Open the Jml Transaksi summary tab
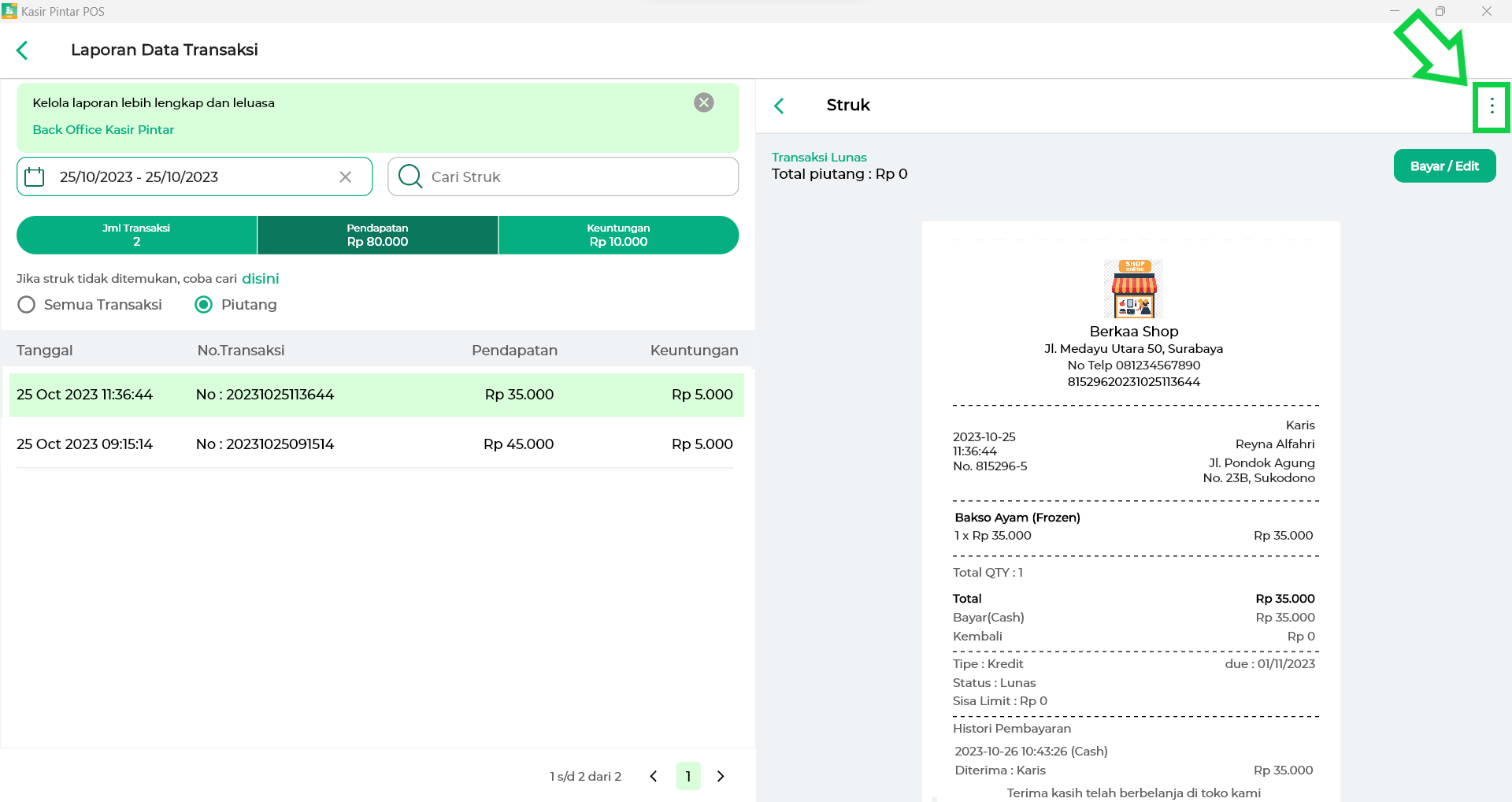1512x802 pixels. tap(136, 235)
